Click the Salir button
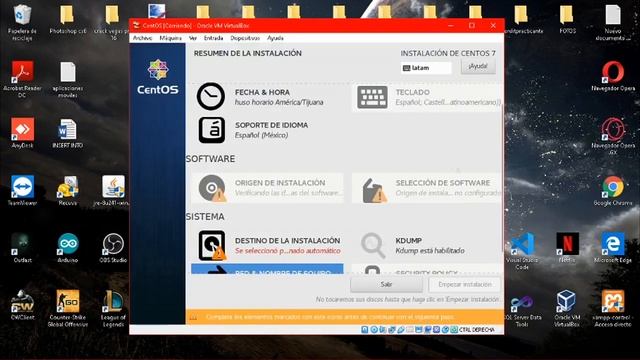Screen dimensions: 640x360 coord(386,284)
